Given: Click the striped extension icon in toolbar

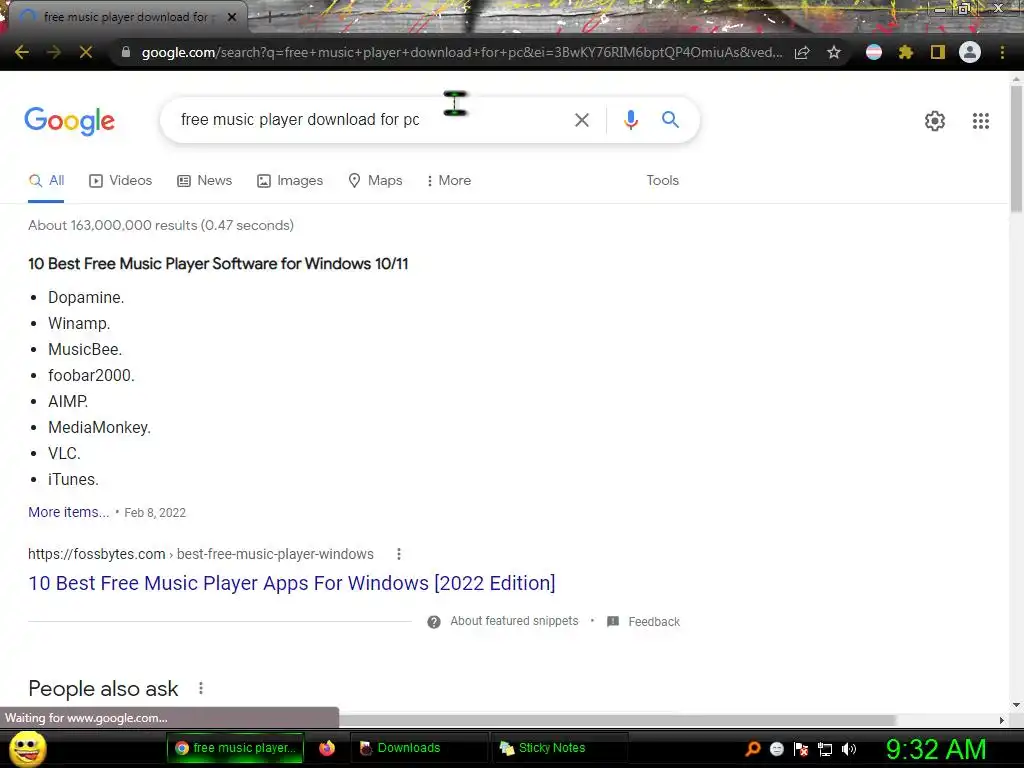Looking at the screenshot, I should (874, 52).
